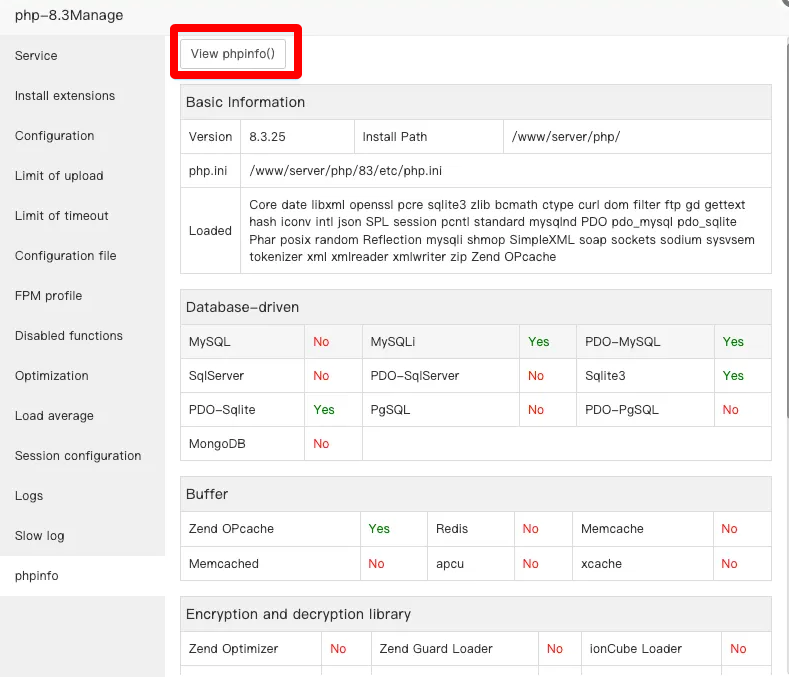The image size is (789, 677).
Task: Click the Database-driven header
Action: pyautogui.click(x=476, y=307)
